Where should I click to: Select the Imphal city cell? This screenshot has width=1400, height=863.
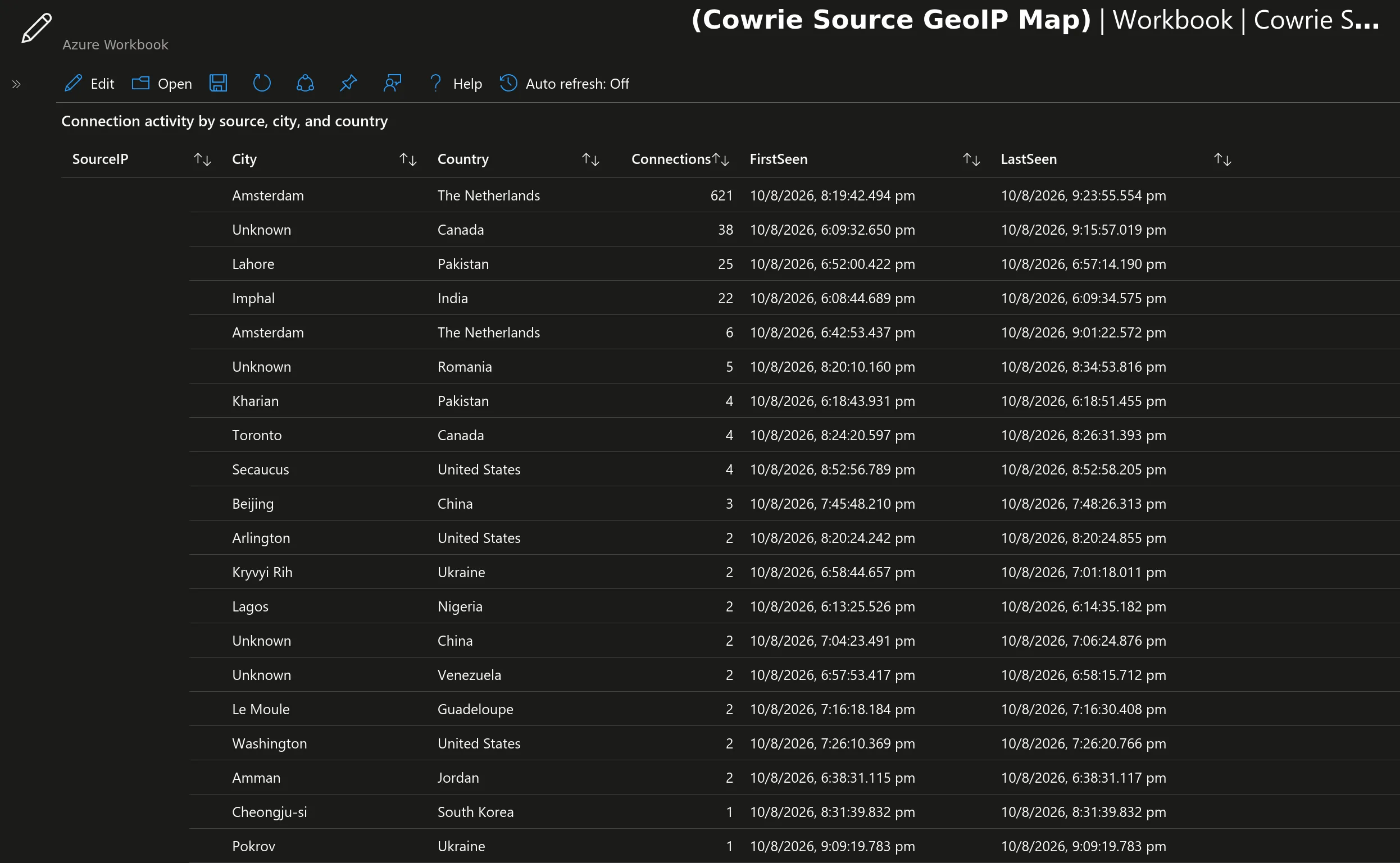[x=253, y=299]
